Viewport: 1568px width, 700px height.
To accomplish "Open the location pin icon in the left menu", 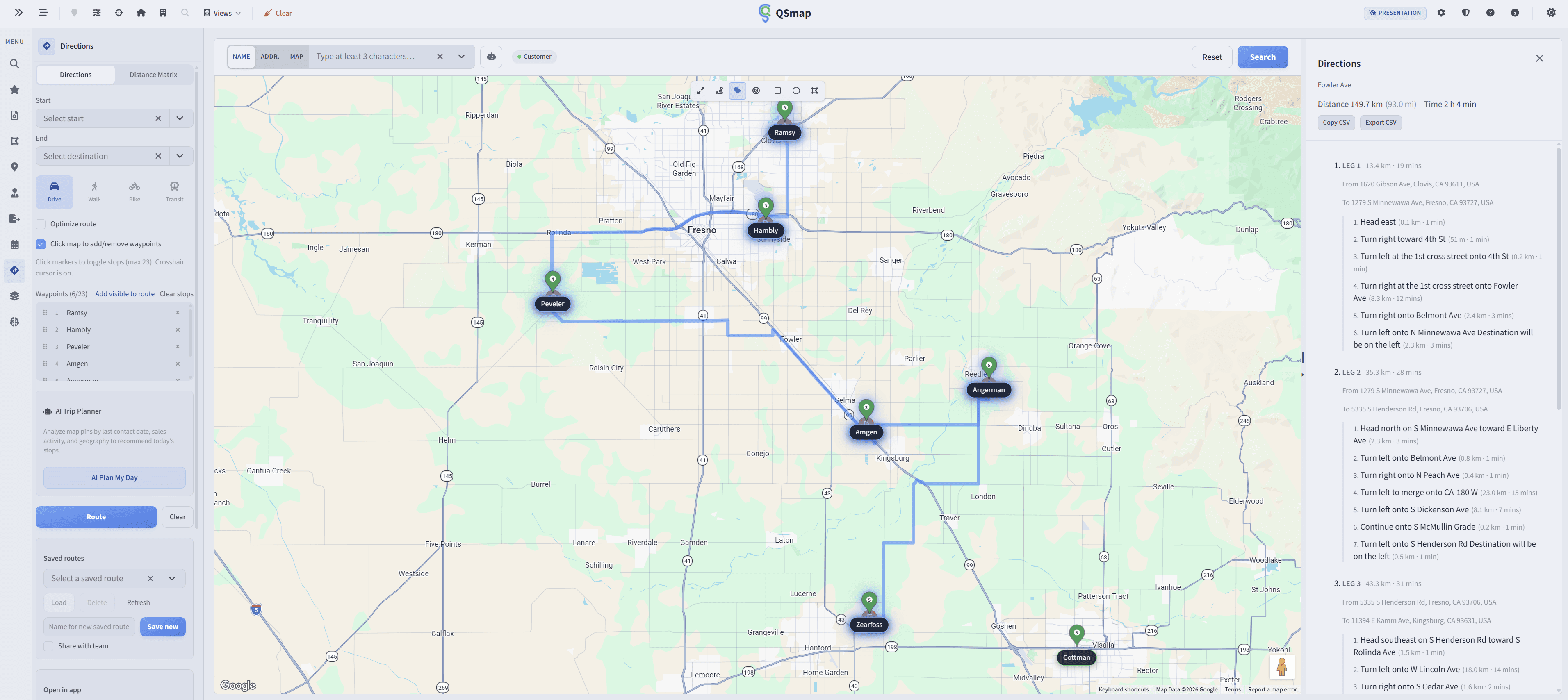I will (x=15, y=167).
